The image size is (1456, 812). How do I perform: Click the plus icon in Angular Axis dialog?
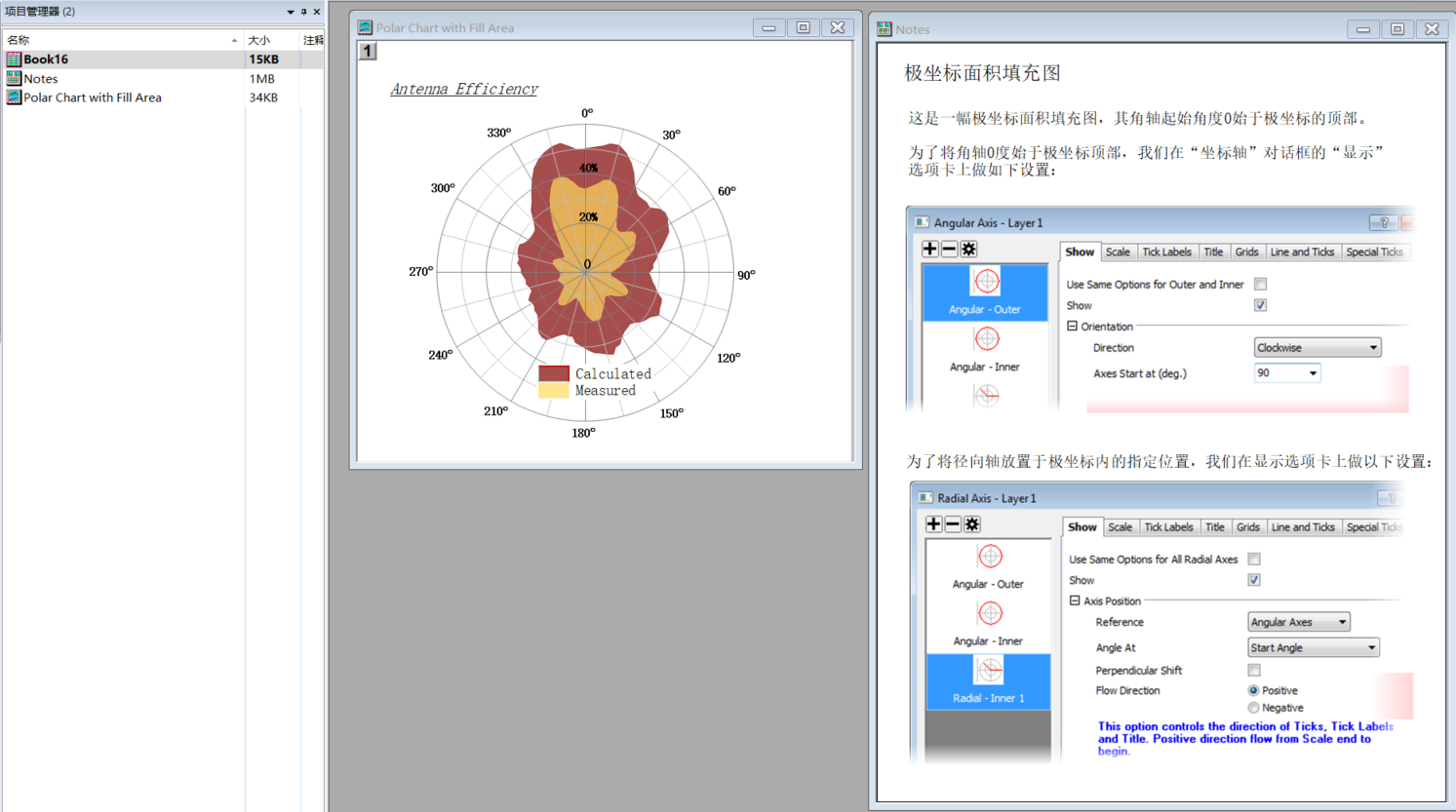pyautogui.click(x=929, y=250)
